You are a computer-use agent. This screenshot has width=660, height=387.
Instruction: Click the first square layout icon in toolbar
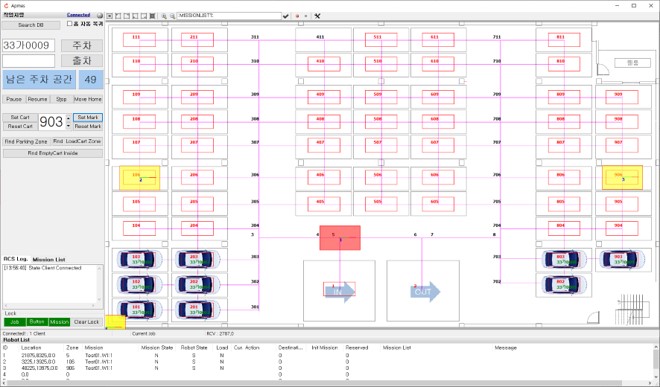(x=109, y=16)
